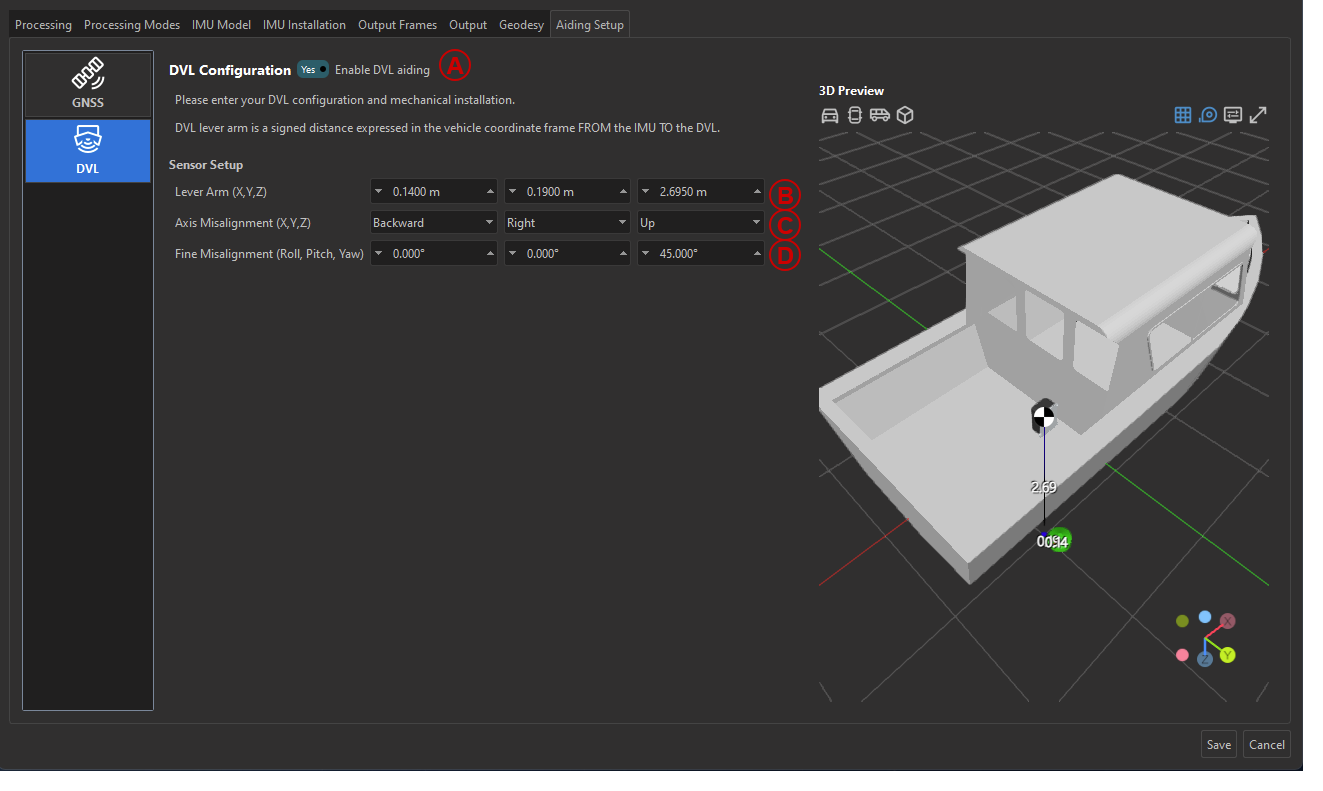This screenshot has height=791, width=1323.
Task: Open the 3D preview display settings icon
Action: tap(1233, 115)
